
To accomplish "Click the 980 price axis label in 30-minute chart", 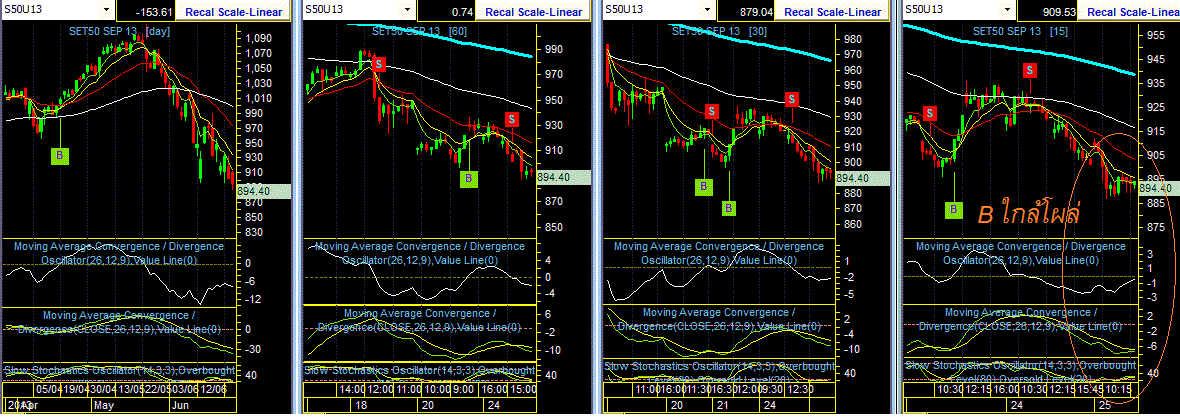I will [x=852, y=39].
